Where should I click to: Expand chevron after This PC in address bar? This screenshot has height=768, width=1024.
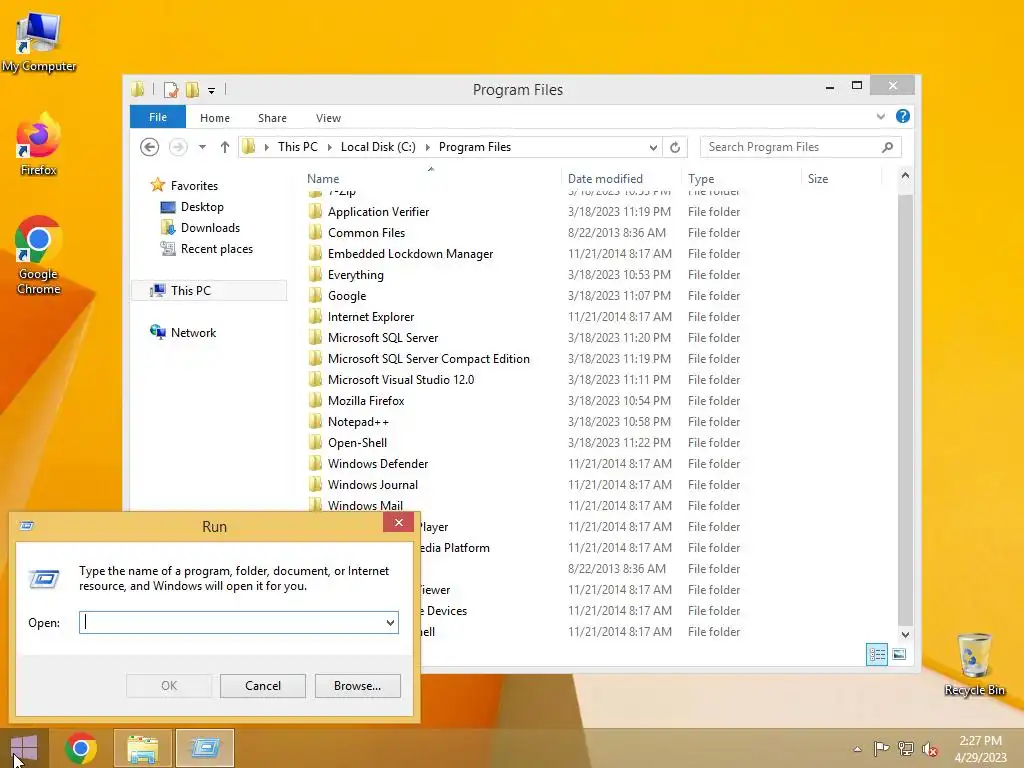tap(329, 147)
